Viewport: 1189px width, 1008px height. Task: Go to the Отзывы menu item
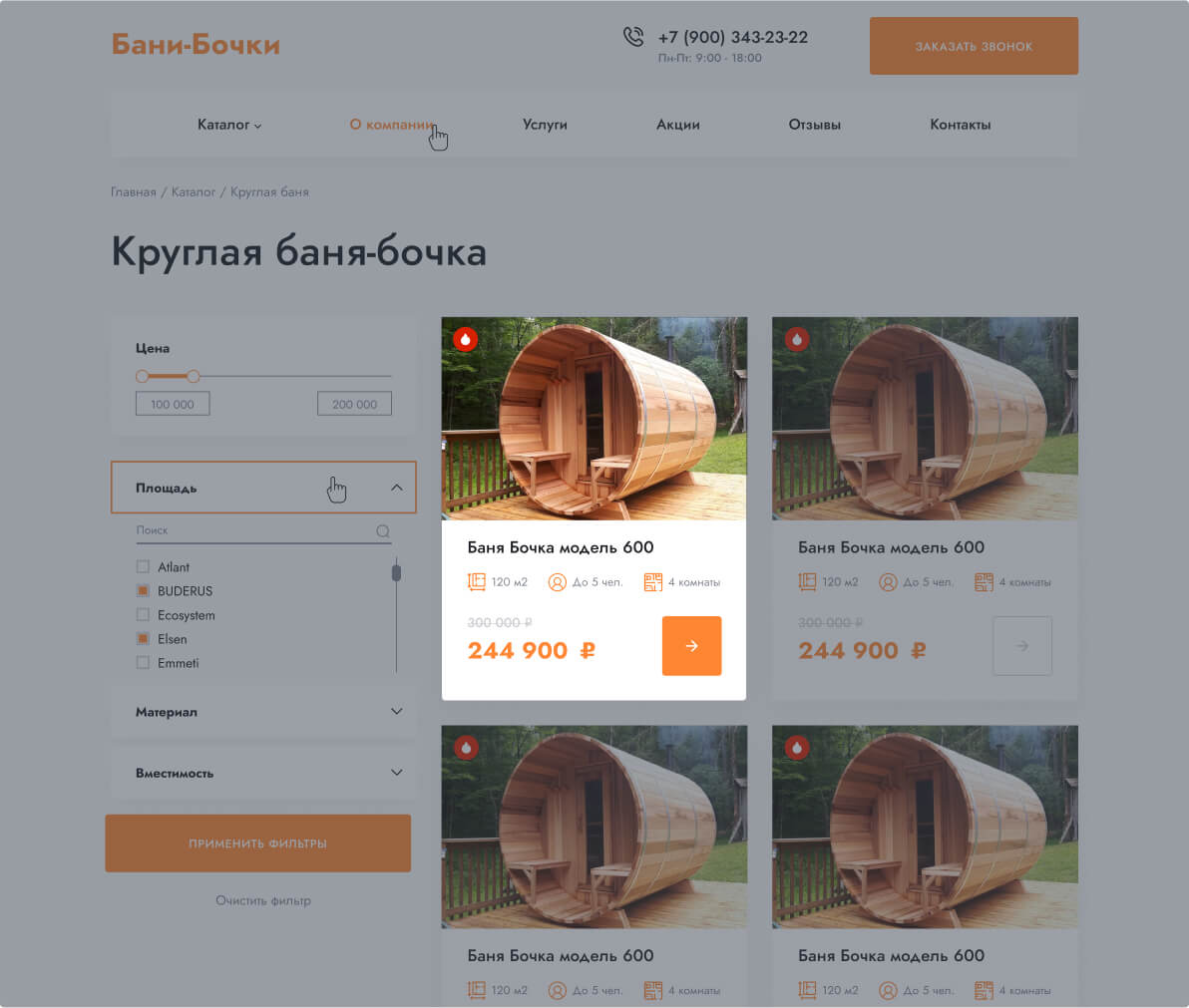(x=814, y=125)
